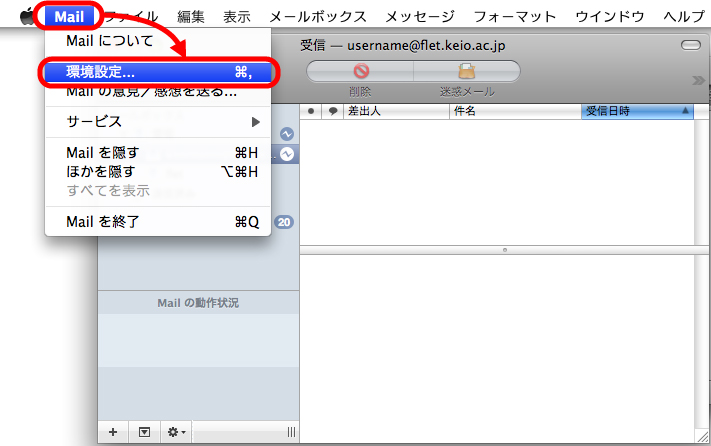Click the 迷惑メール junk toolbar icon
This screenshot has height=446, width=711.
coord(467,72)
